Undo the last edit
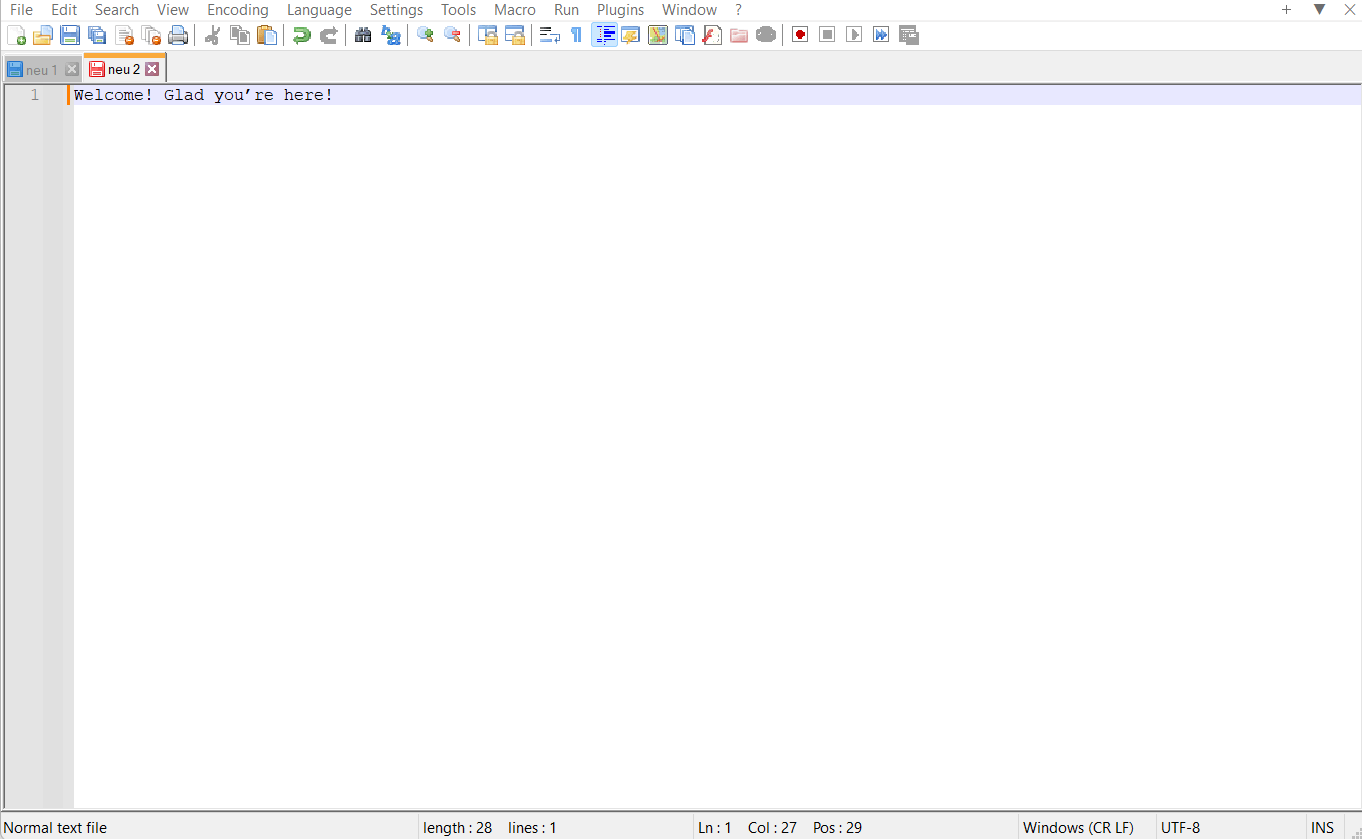1362x839 pixels. point(301,34)
